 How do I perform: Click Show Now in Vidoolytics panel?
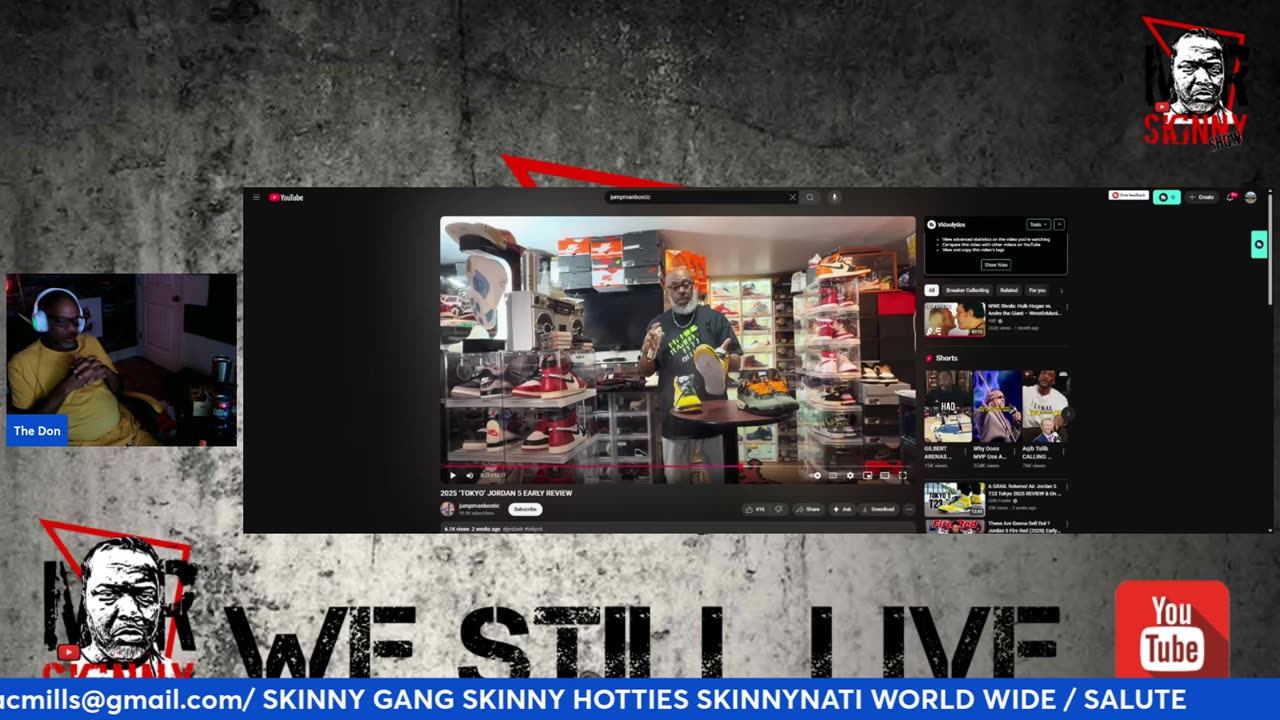click(x=996, y=265)
